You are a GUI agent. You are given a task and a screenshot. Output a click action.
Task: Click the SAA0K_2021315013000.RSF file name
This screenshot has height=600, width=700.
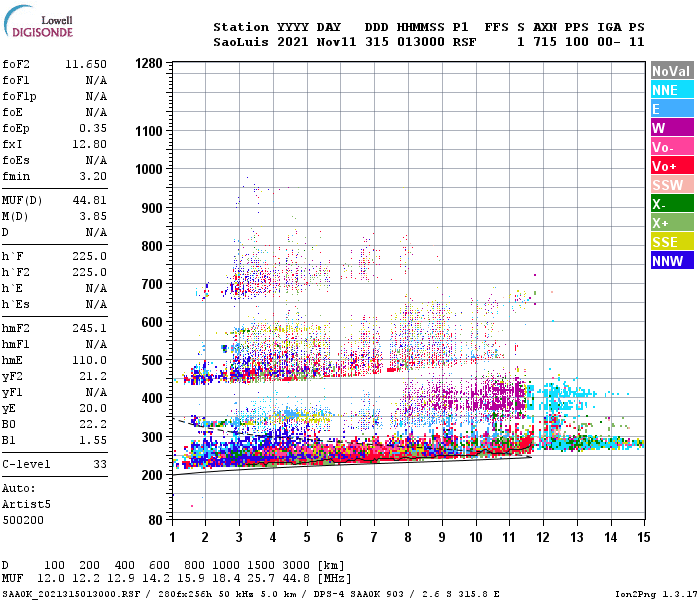coord(71,594)
